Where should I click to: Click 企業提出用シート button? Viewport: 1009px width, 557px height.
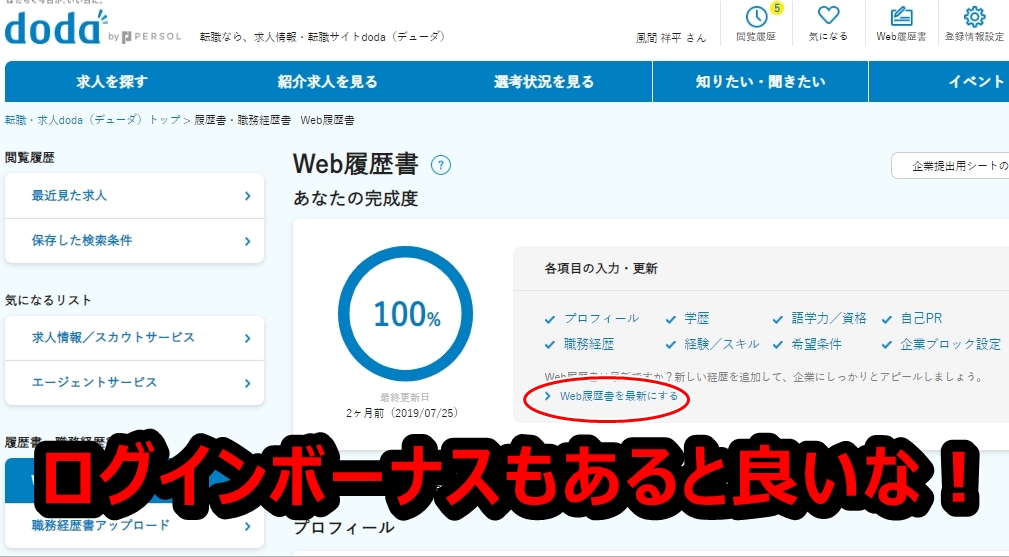point(950,166)
